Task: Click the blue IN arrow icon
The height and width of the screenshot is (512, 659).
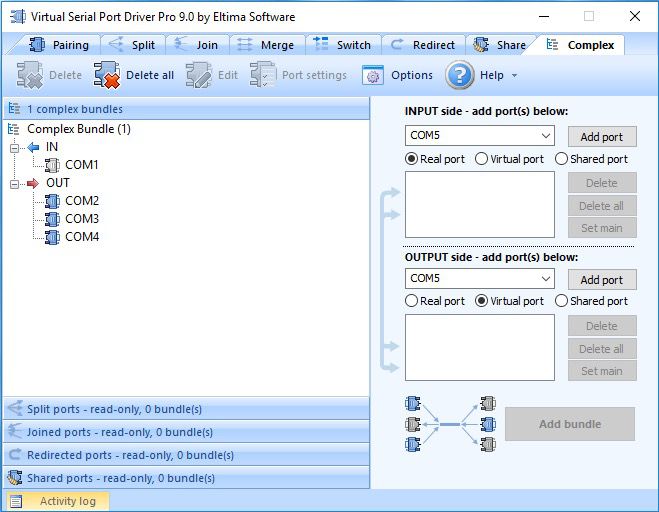Action: click(x=33, y=147)
